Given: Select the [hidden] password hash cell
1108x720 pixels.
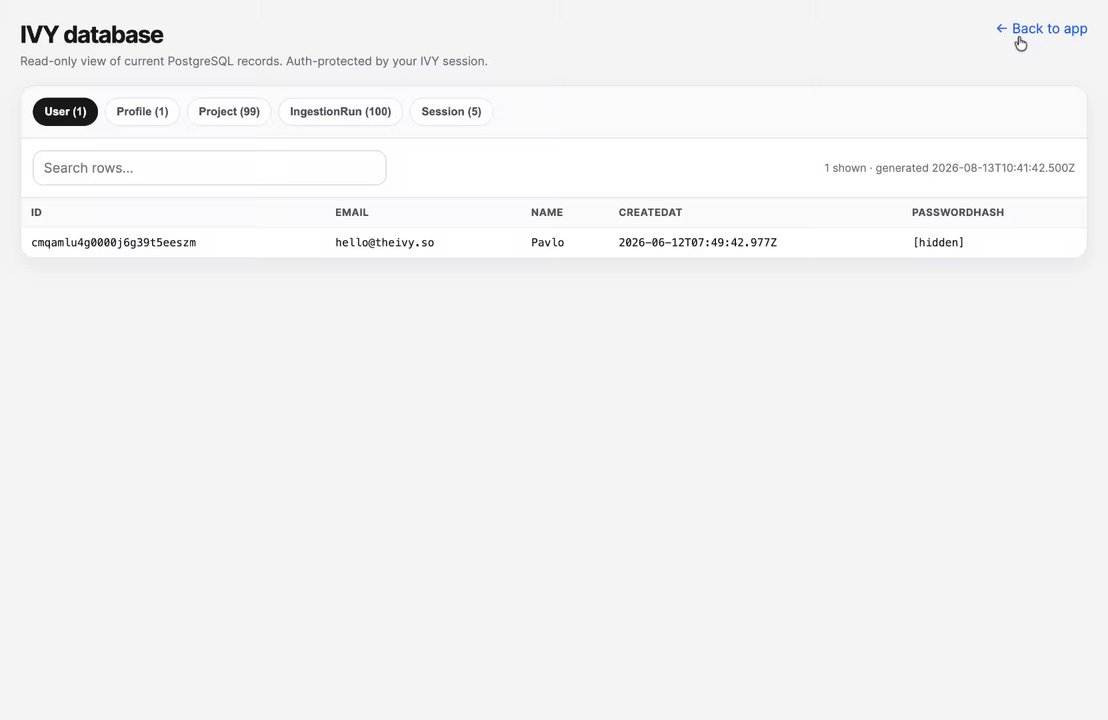Looking at the screenshot, I should [x=938, y=242].
